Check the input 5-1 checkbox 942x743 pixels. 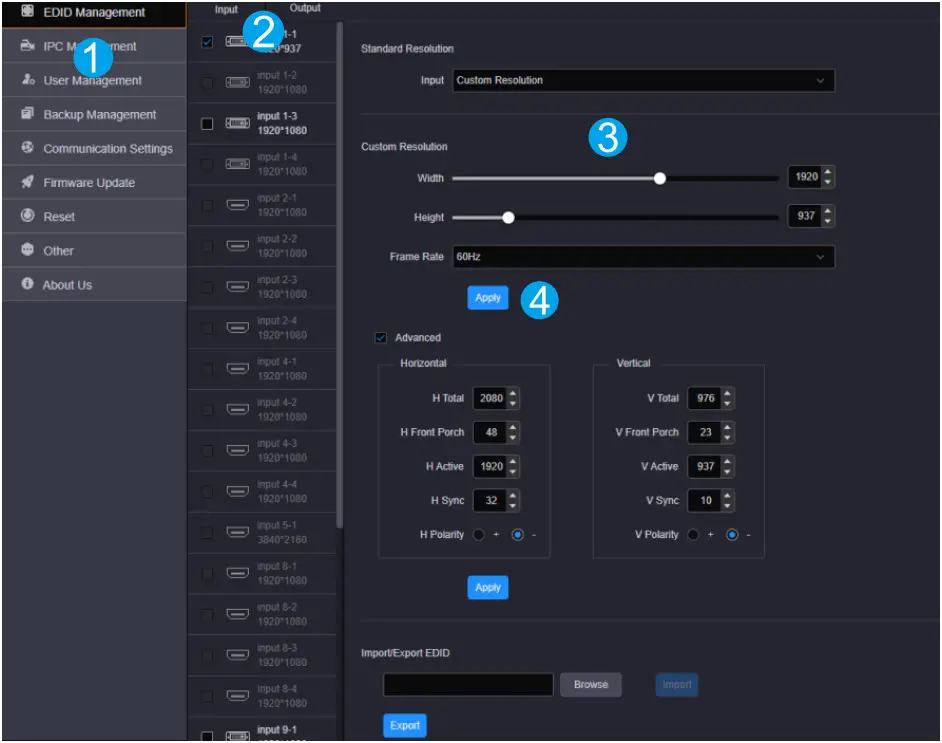(x=207, y=532)
